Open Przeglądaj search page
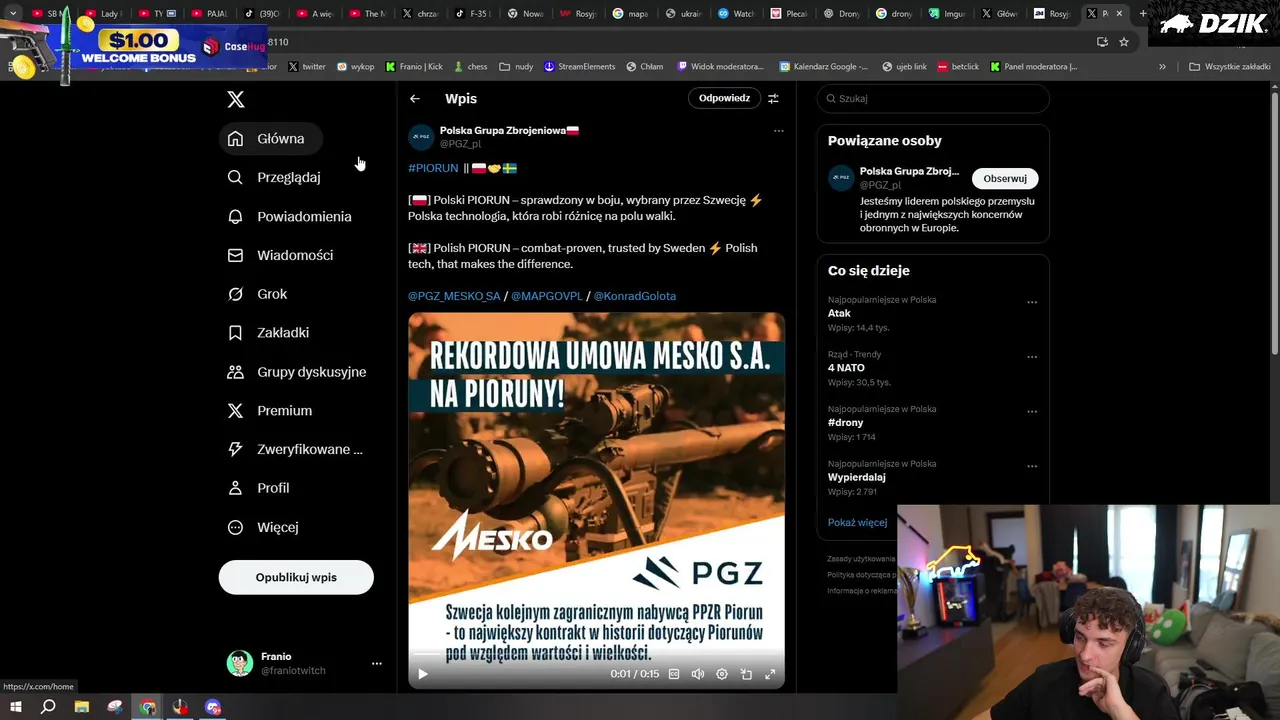This screenshot has height=720, width=1280. [x=274, y=177]
